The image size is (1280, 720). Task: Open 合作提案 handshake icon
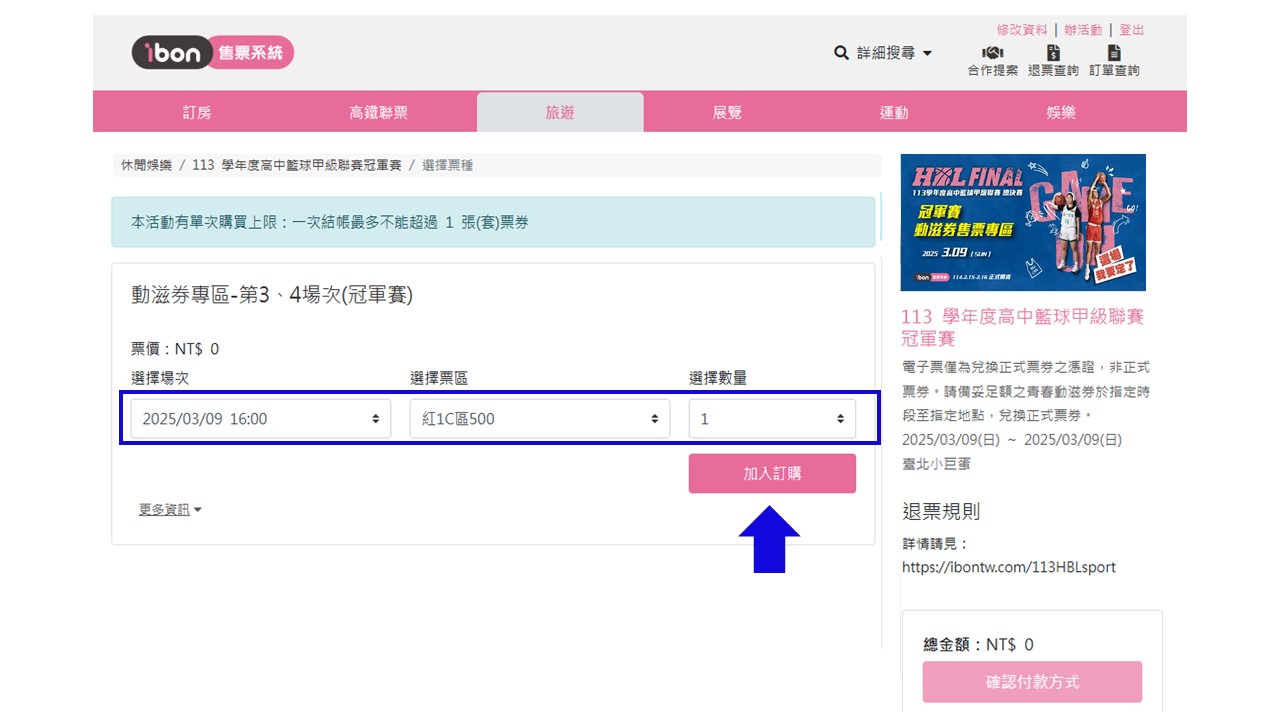coord(992,54)
